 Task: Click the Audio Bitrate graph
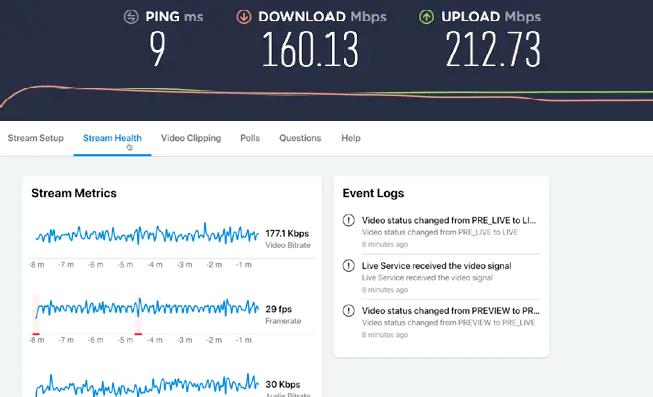pos(147,385)
